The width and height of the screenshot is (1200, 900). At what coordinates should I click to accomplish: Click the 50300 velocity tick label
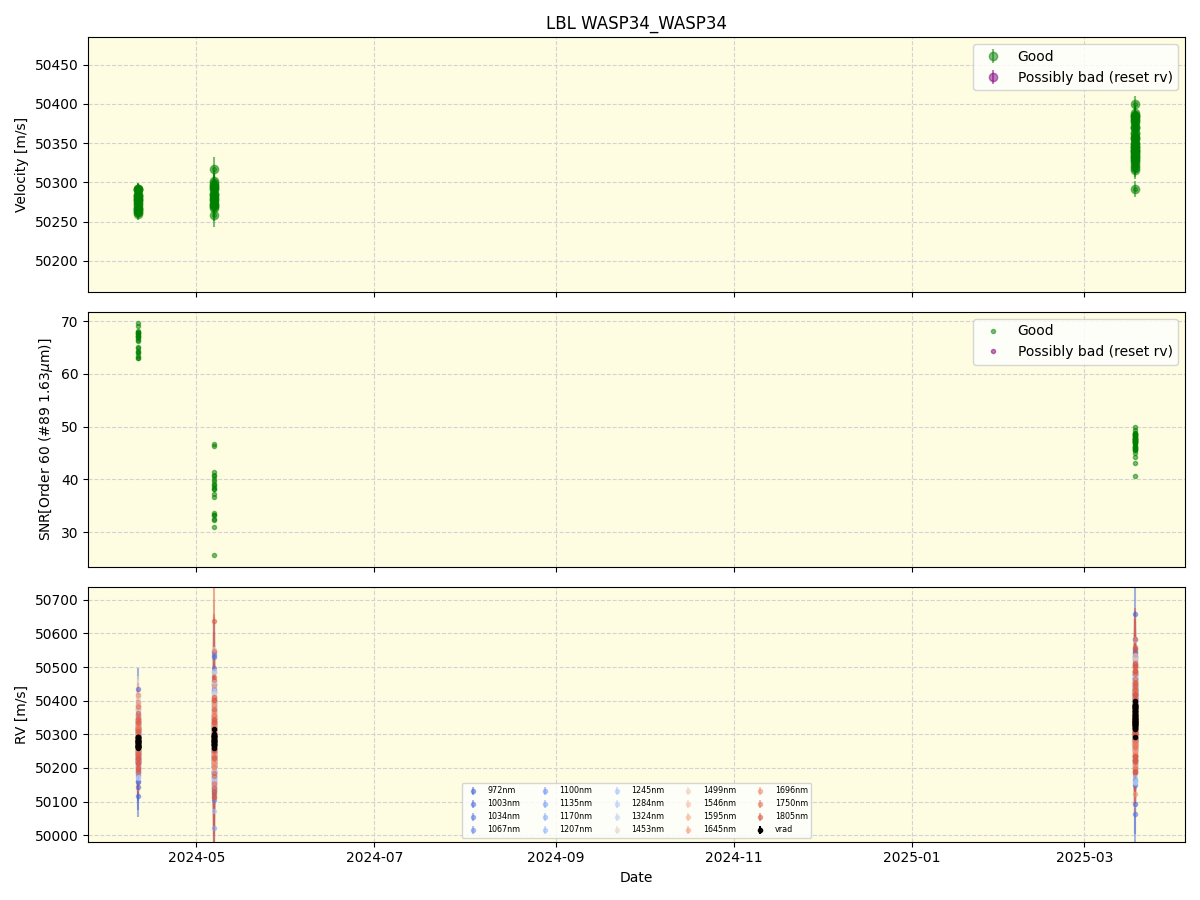coord(58,183)
